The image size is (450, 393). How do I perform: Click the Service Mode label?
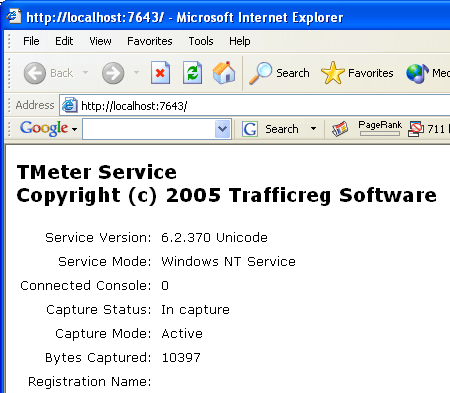click(x=105, y=262)
